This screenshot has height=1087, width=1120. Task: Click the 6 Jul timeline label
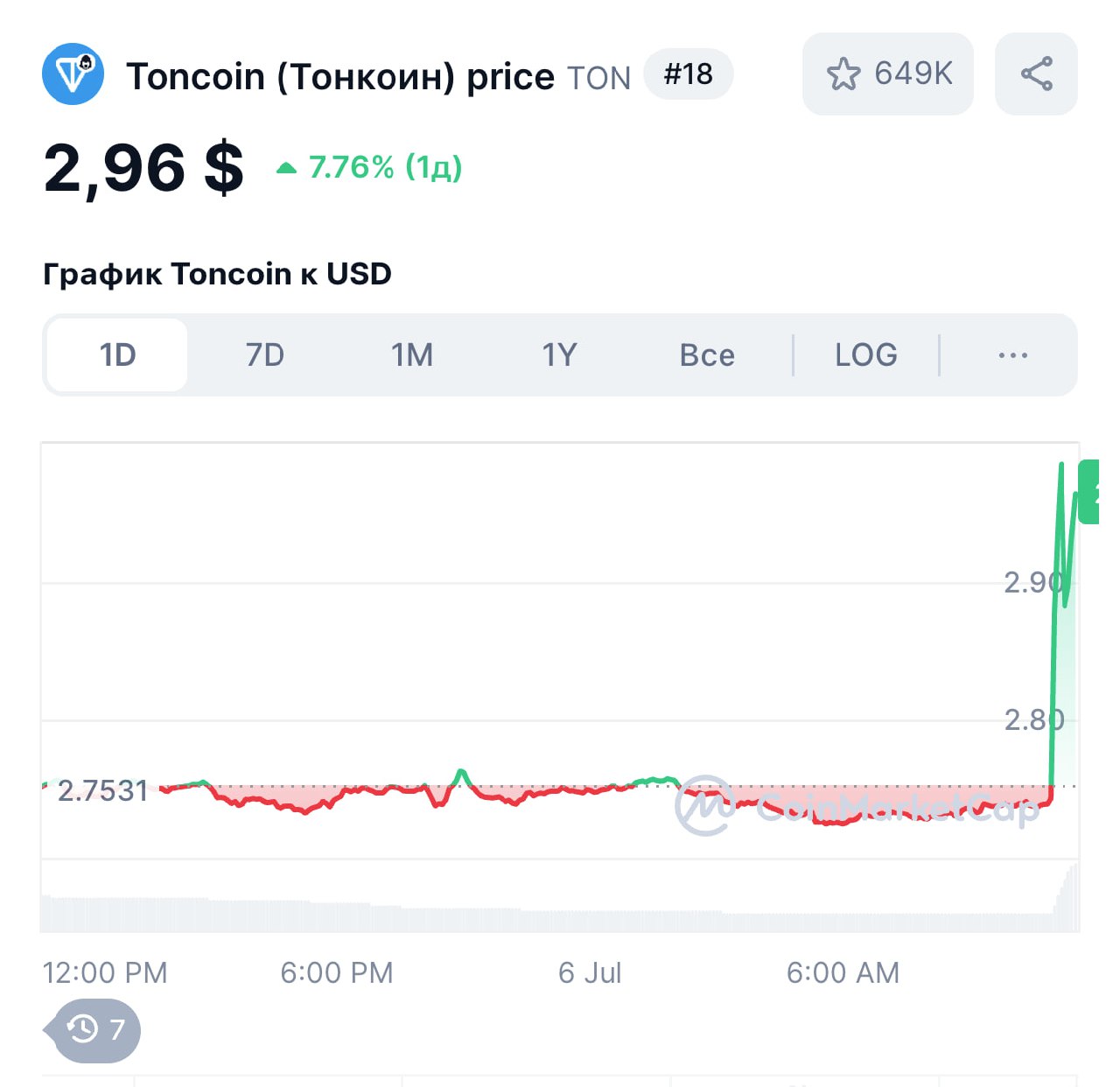click(x=590, y=972)
